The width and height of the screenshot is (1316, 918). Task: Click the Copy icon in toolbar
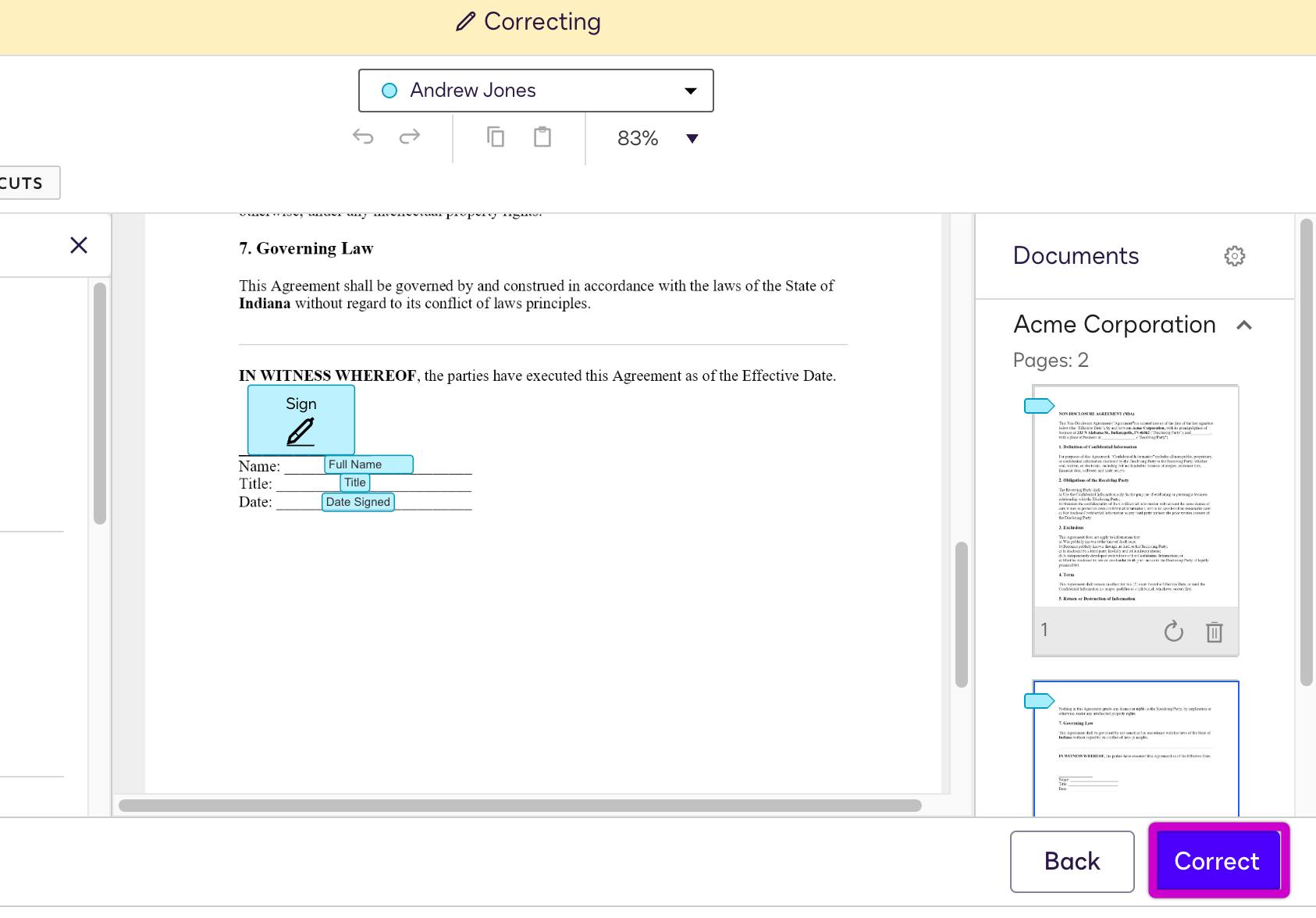(496, 137)
